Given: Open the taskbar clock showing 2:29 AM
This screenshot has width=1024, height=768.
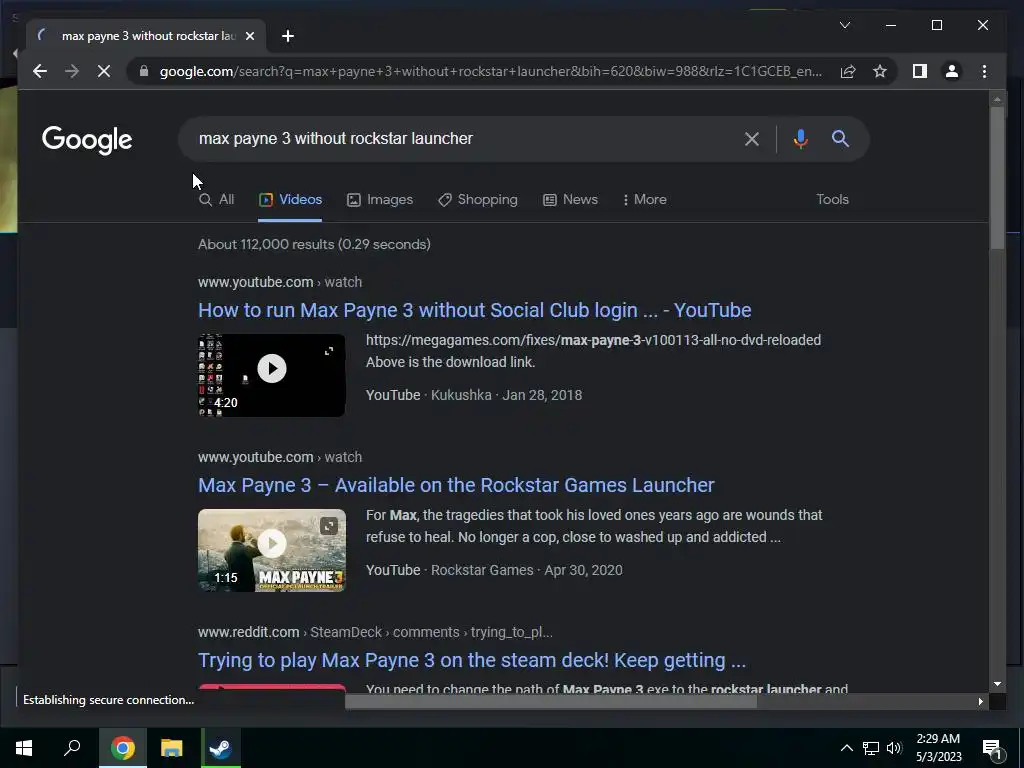Looking at the screenshot, I should [x=938, y=748].
